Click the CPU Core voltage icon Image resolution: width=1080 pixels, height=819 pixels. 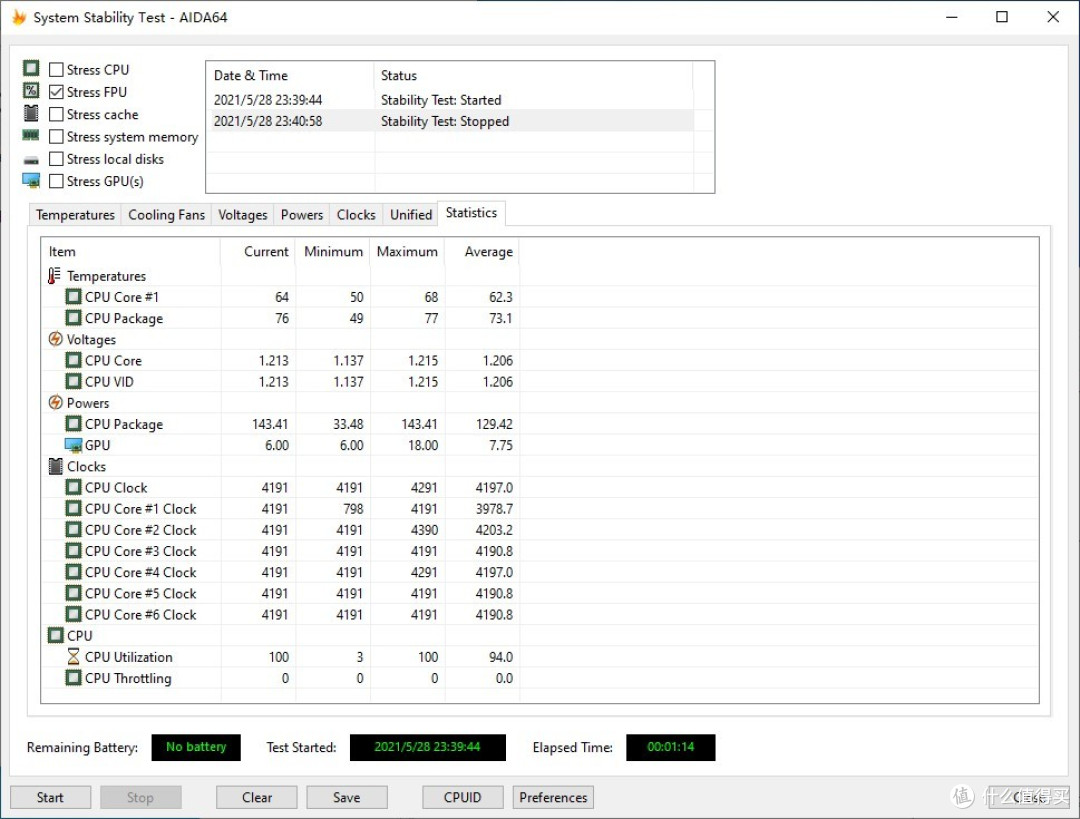73,360
